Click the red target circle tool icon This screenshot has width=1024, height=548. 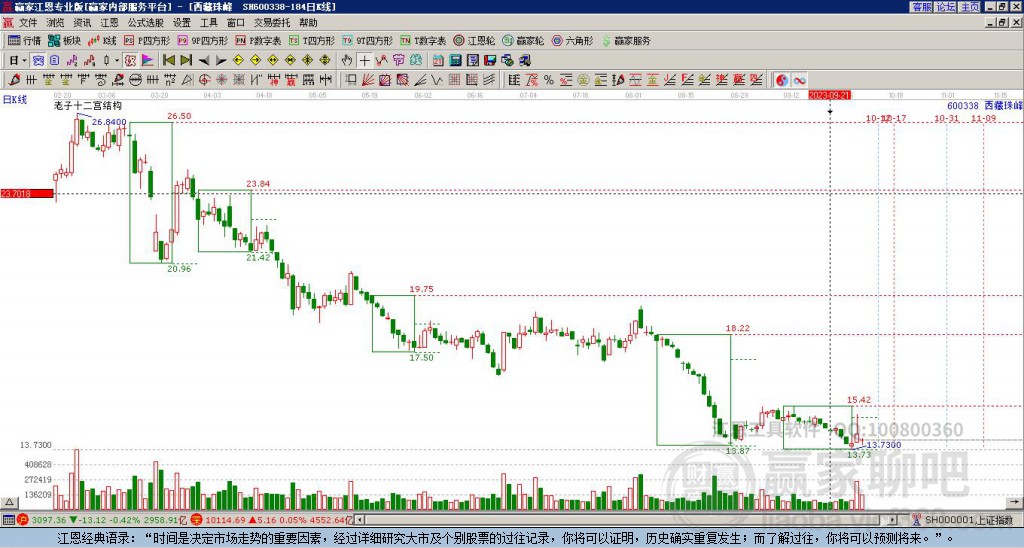click(204, 80)
